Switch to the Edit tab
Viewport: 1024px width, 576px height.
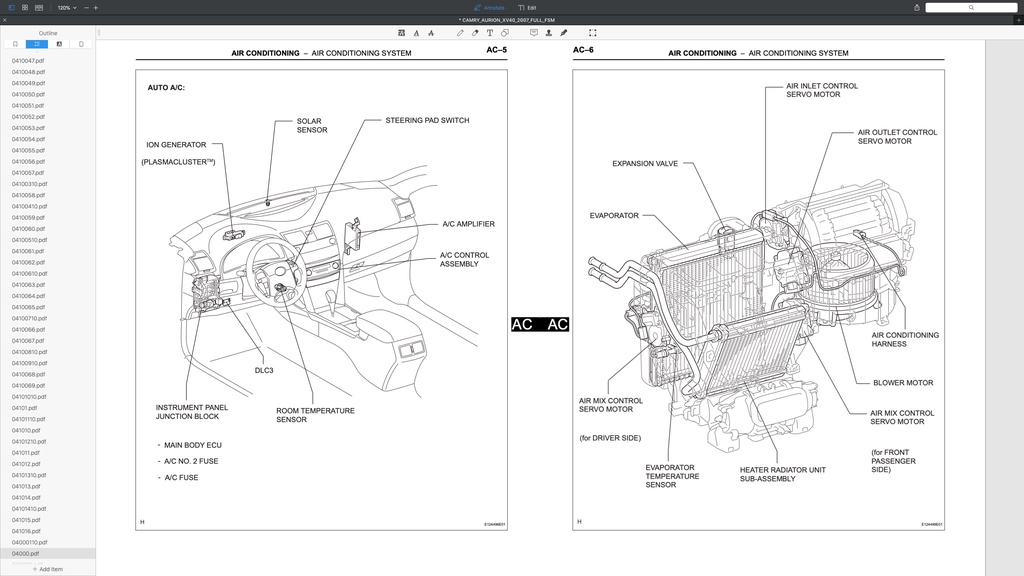pyautogui.click(x=531, y=7)
